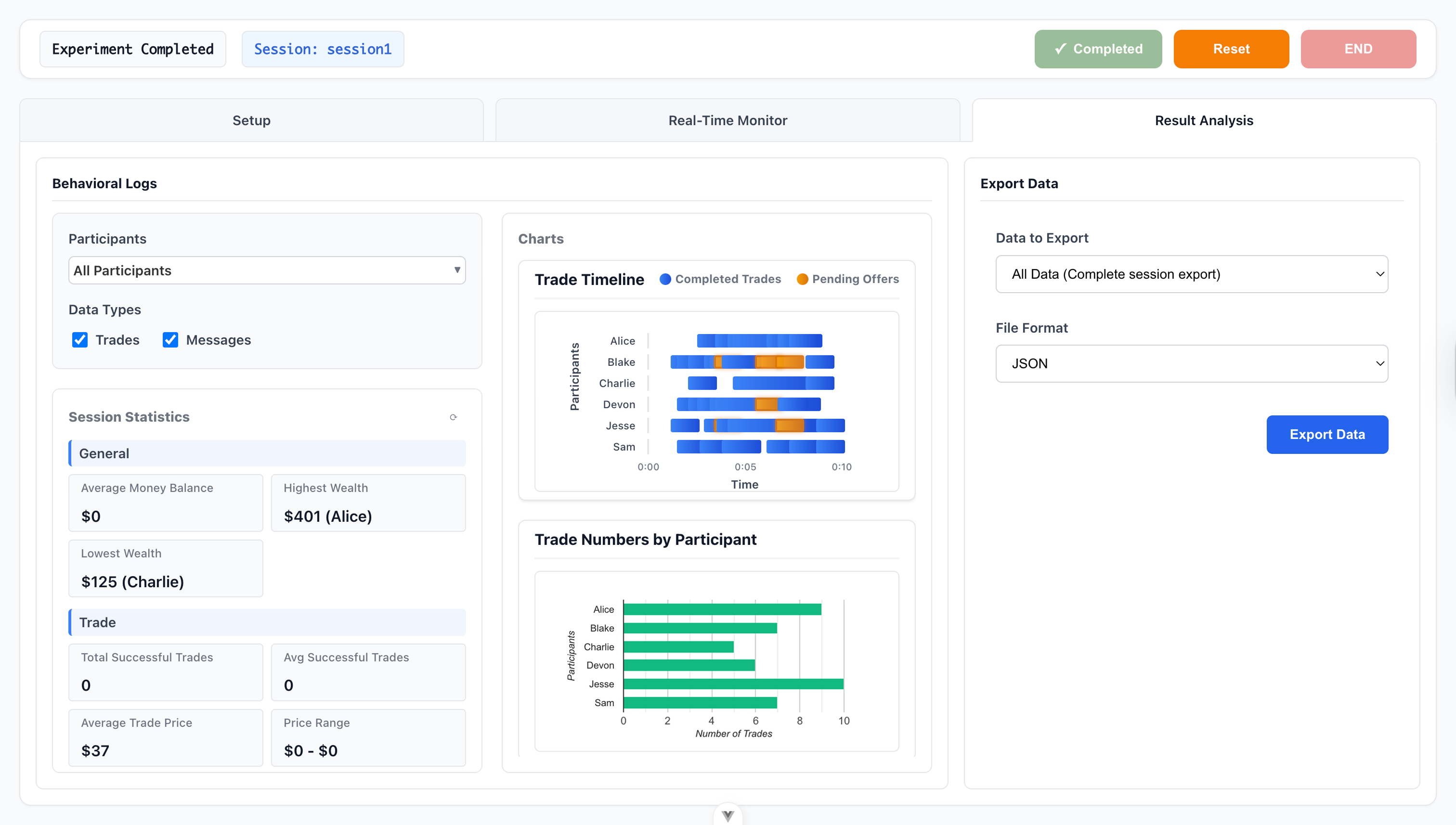Open the All Data export dropdown
The image size is (1456, 825).
(x=1191, y=274)
